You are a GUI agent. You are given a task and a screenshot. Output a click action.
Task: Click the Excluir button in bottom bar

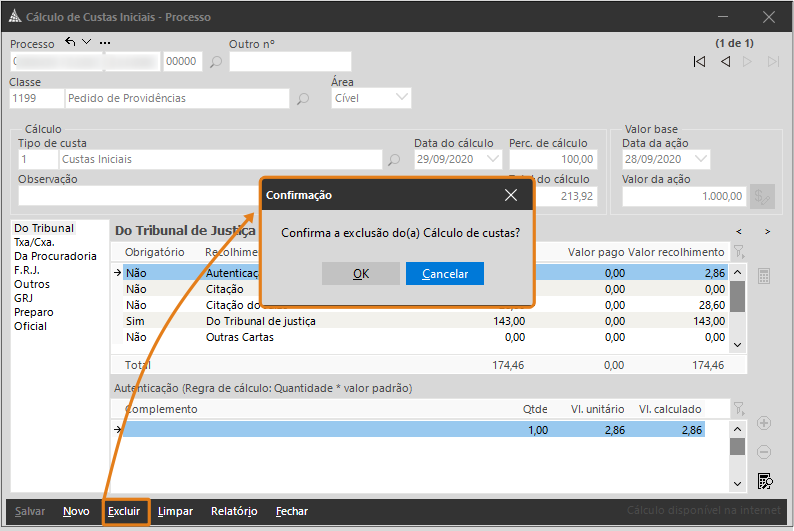click(x=124, y=511)
